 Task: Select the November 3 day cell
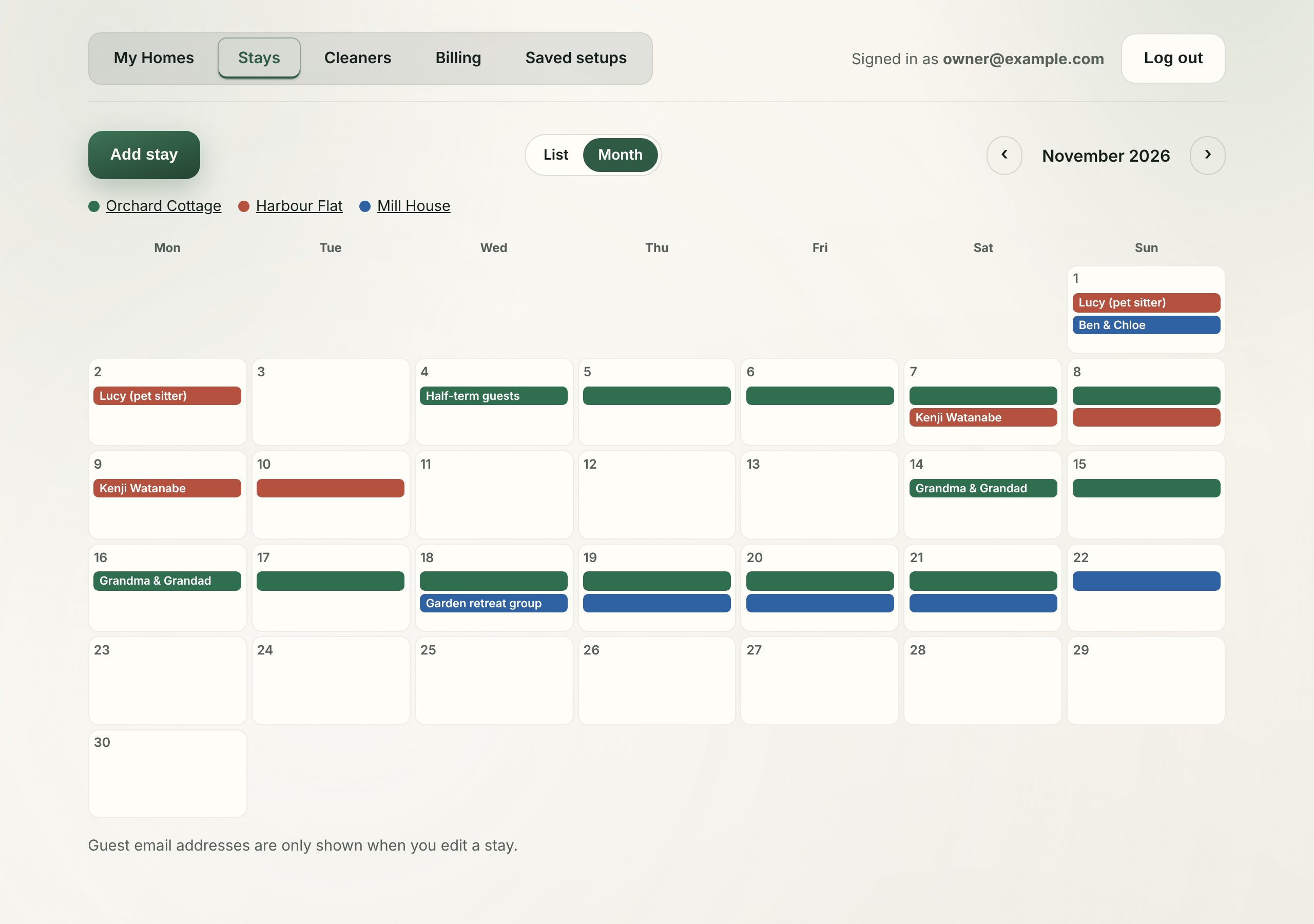pos(330,402)
